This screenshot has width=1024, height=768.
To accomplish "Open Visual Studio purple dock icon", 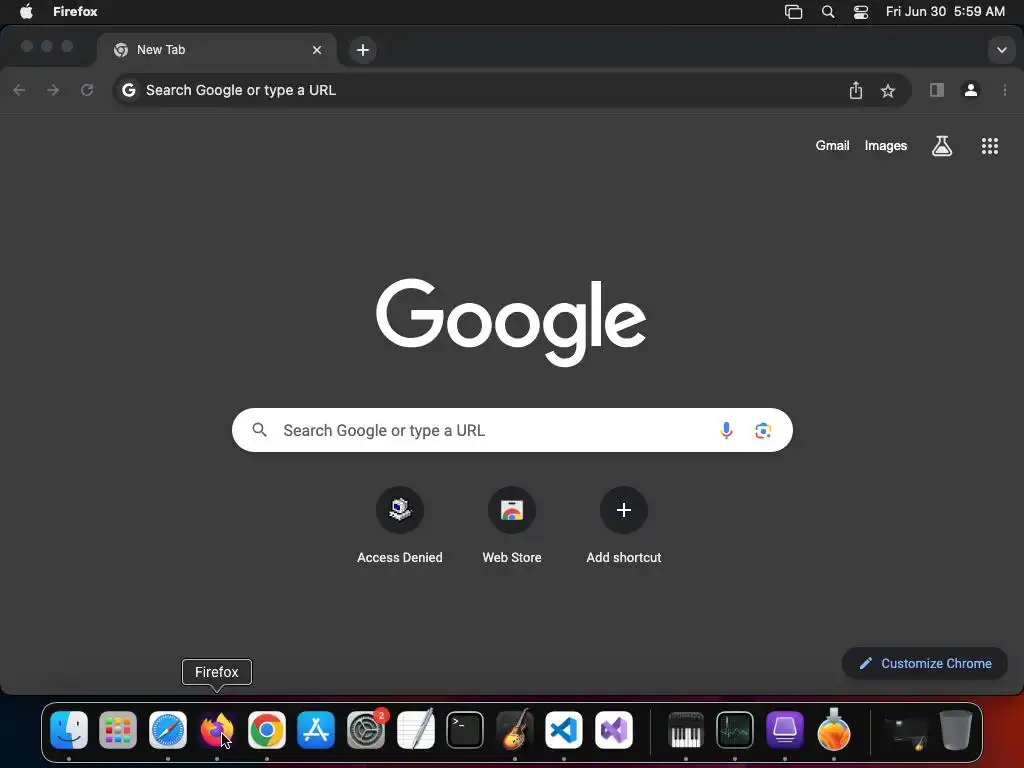I will click(x=614, y=729).
